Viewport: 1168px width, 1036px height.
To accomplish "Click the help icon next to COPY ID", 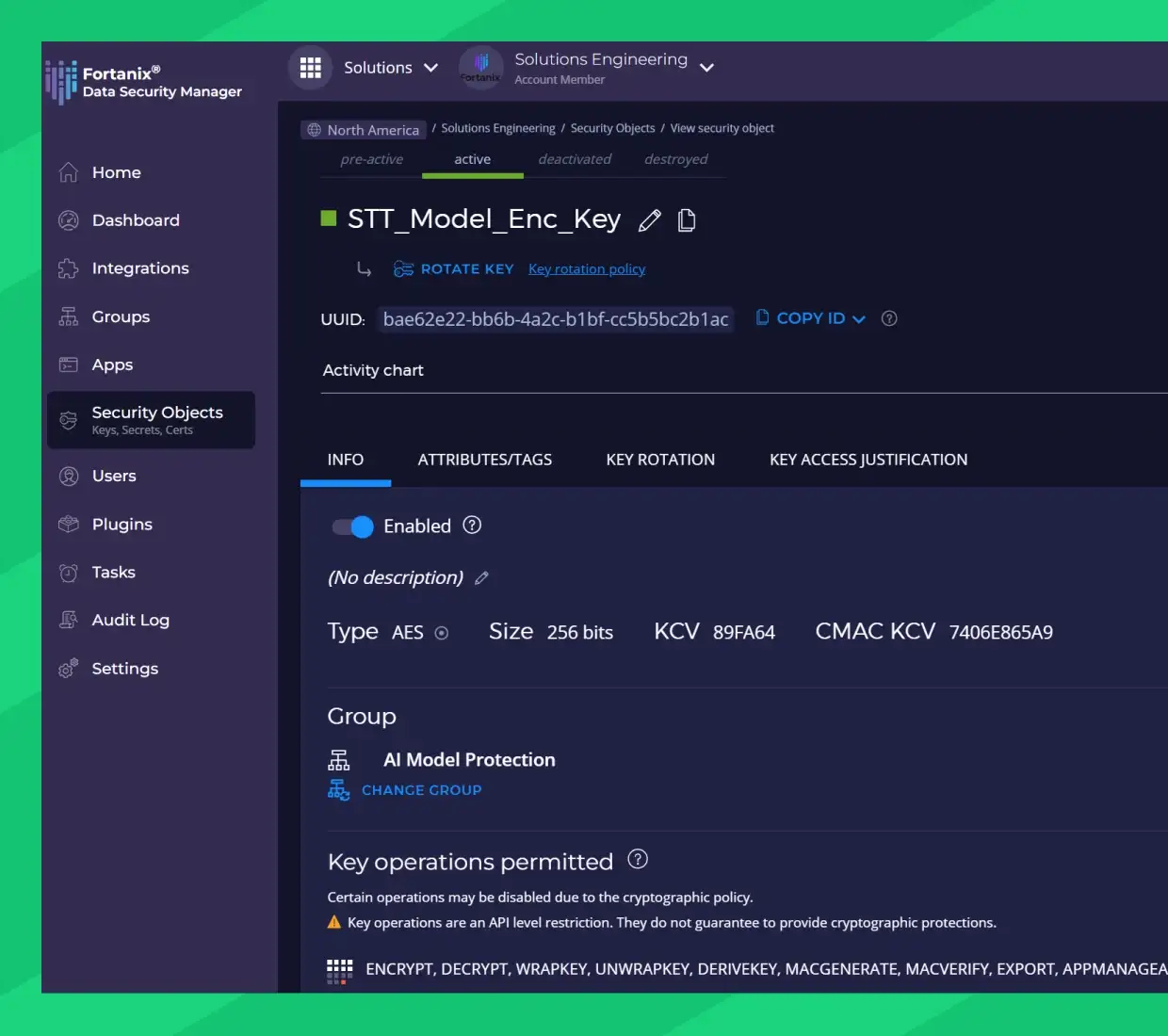I will (888, 318).
